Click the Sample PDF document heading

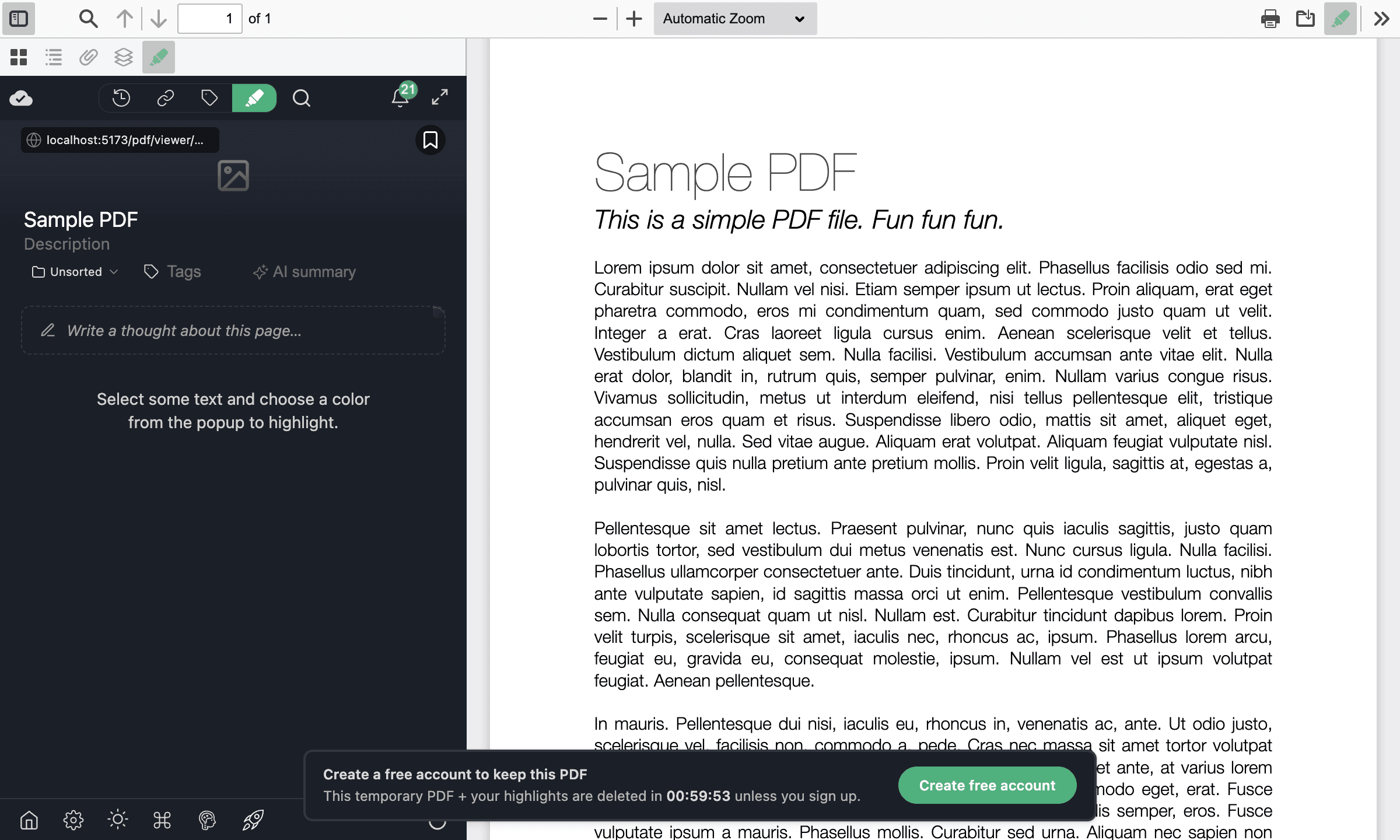click(x=725, y=173)
